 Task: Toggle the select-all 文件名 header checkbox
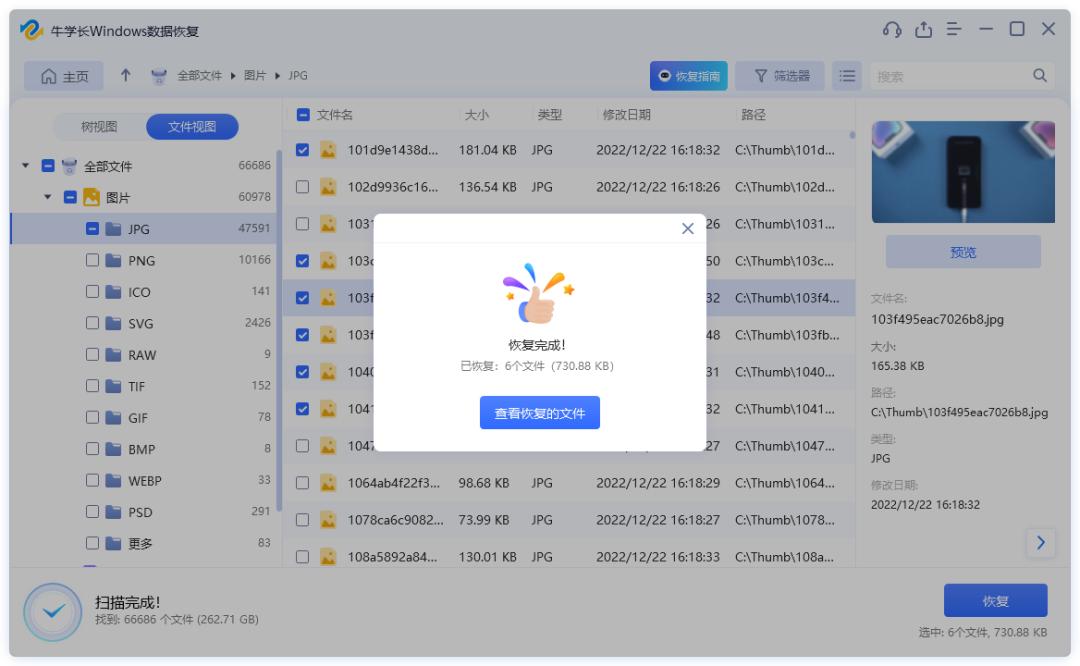(302, 114)
